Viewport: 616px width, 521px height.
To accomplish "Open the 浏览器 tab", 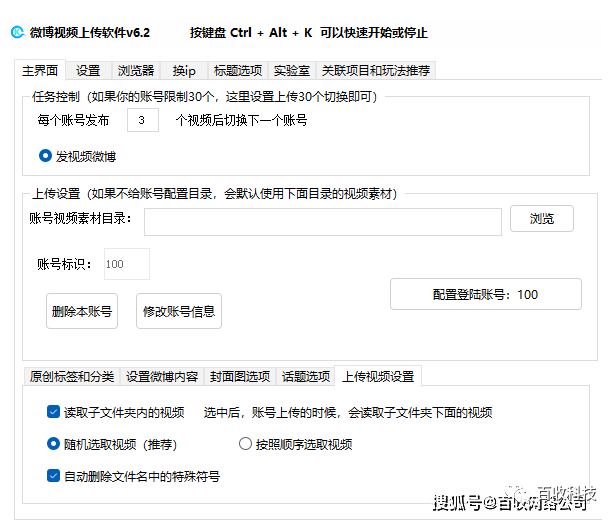I will click(136, 71).
